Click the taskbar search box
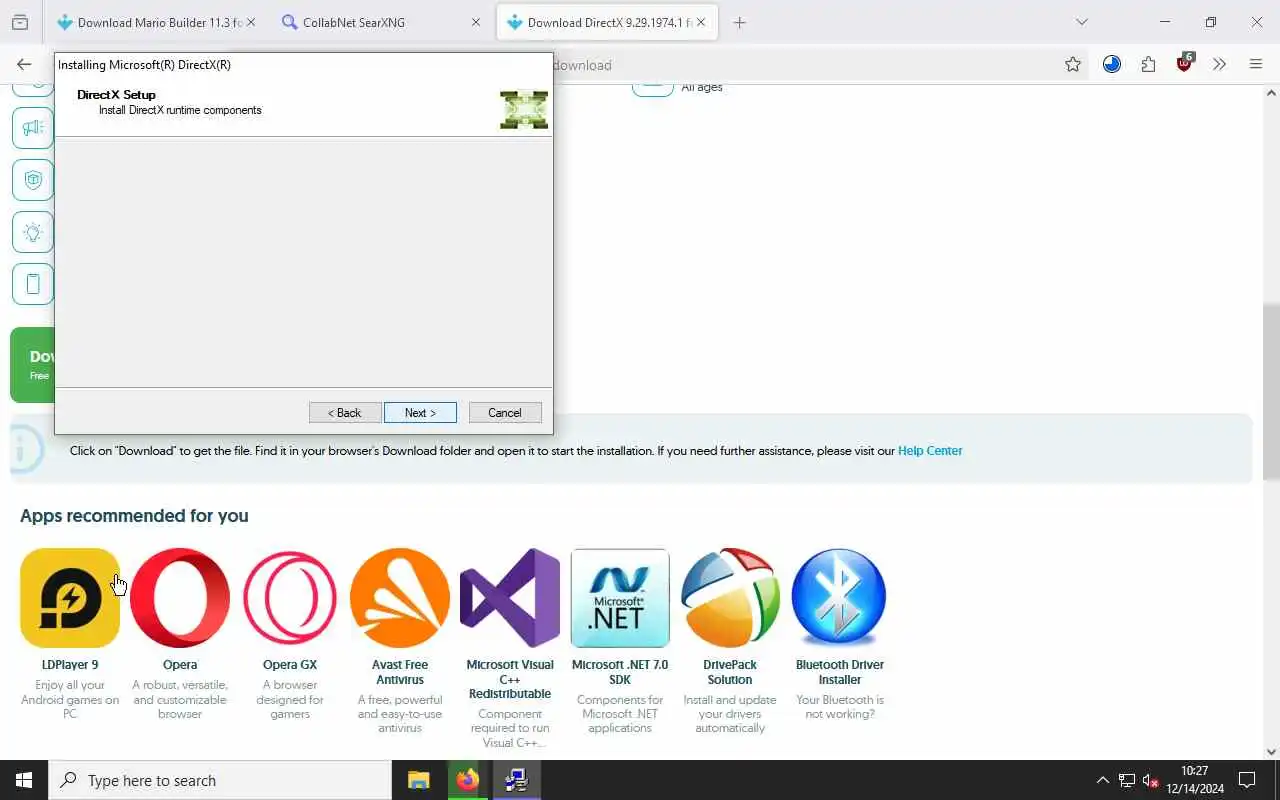The width and height of the screenshot is (1280, 800). [x=220, y=780]
